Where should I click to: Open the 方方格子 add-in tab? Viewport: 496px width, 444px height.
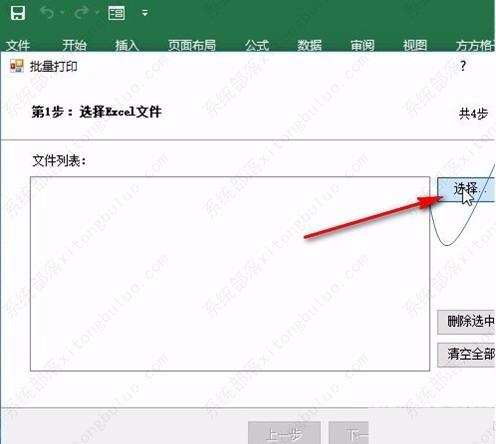tap(476, 45)
